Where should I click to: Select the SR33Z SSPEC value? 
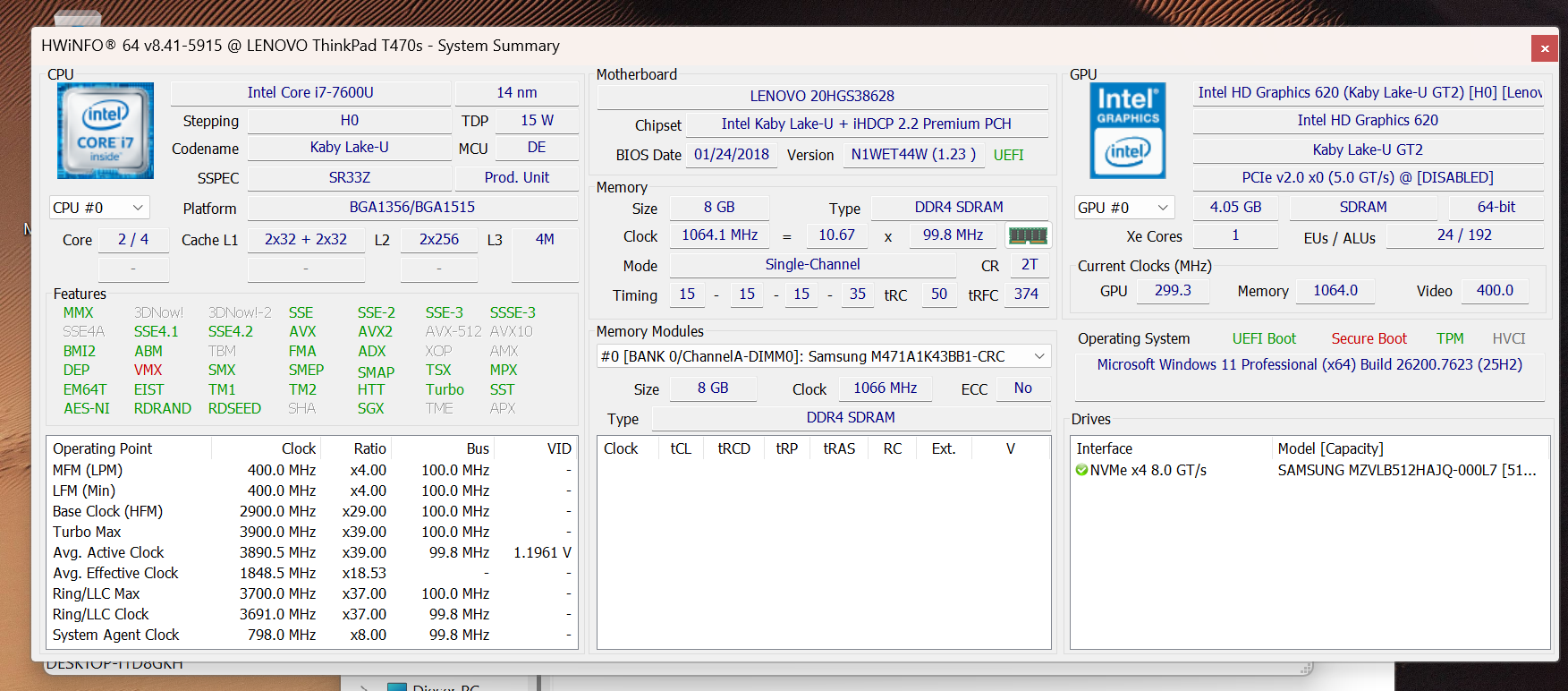coord(350,178)
